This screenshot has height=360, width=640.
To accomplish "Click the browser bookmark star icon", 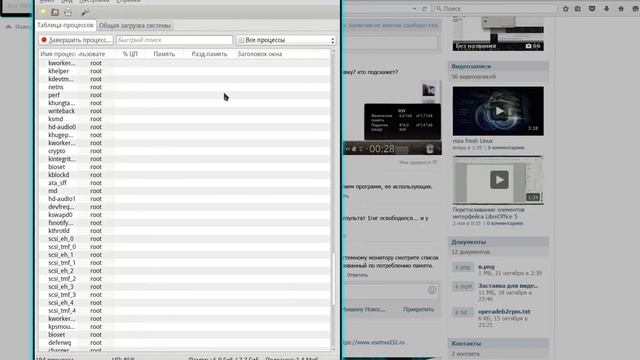I will pyautogui.click(x=566, y=9).
